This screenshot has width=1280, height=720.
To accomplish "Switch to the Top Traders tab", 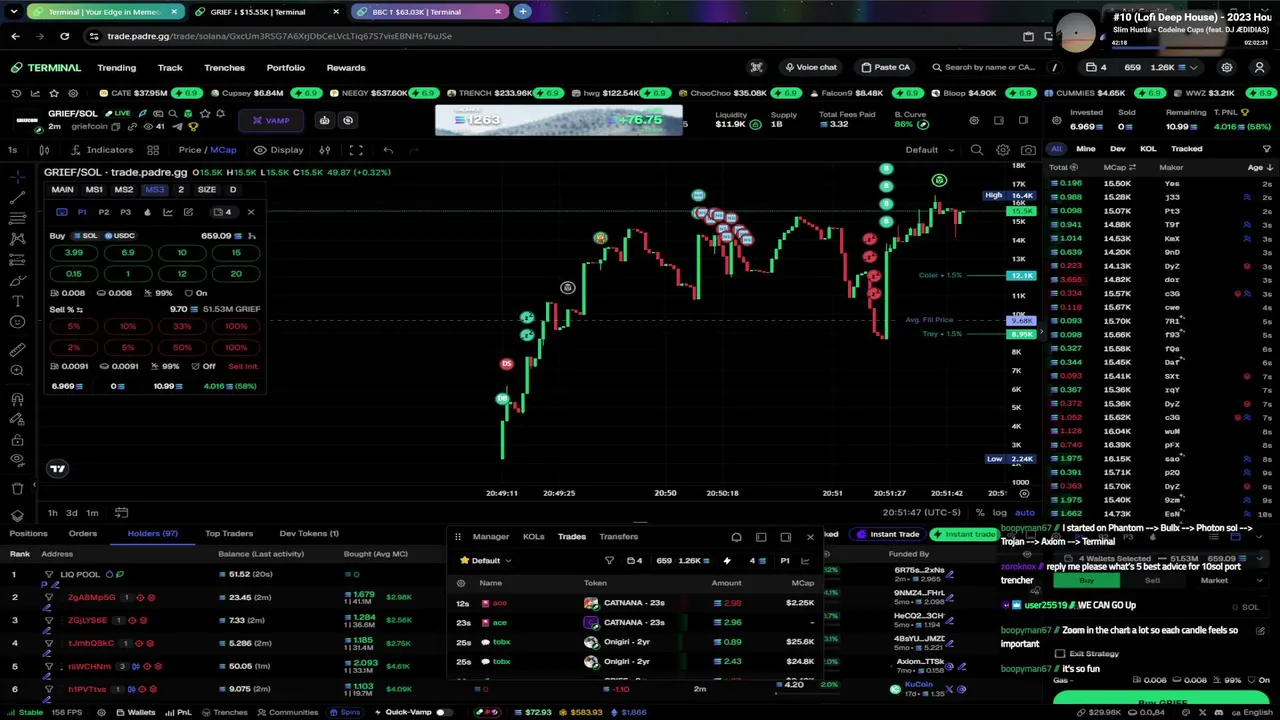I will pyautogui.click(x=229, y=533).
